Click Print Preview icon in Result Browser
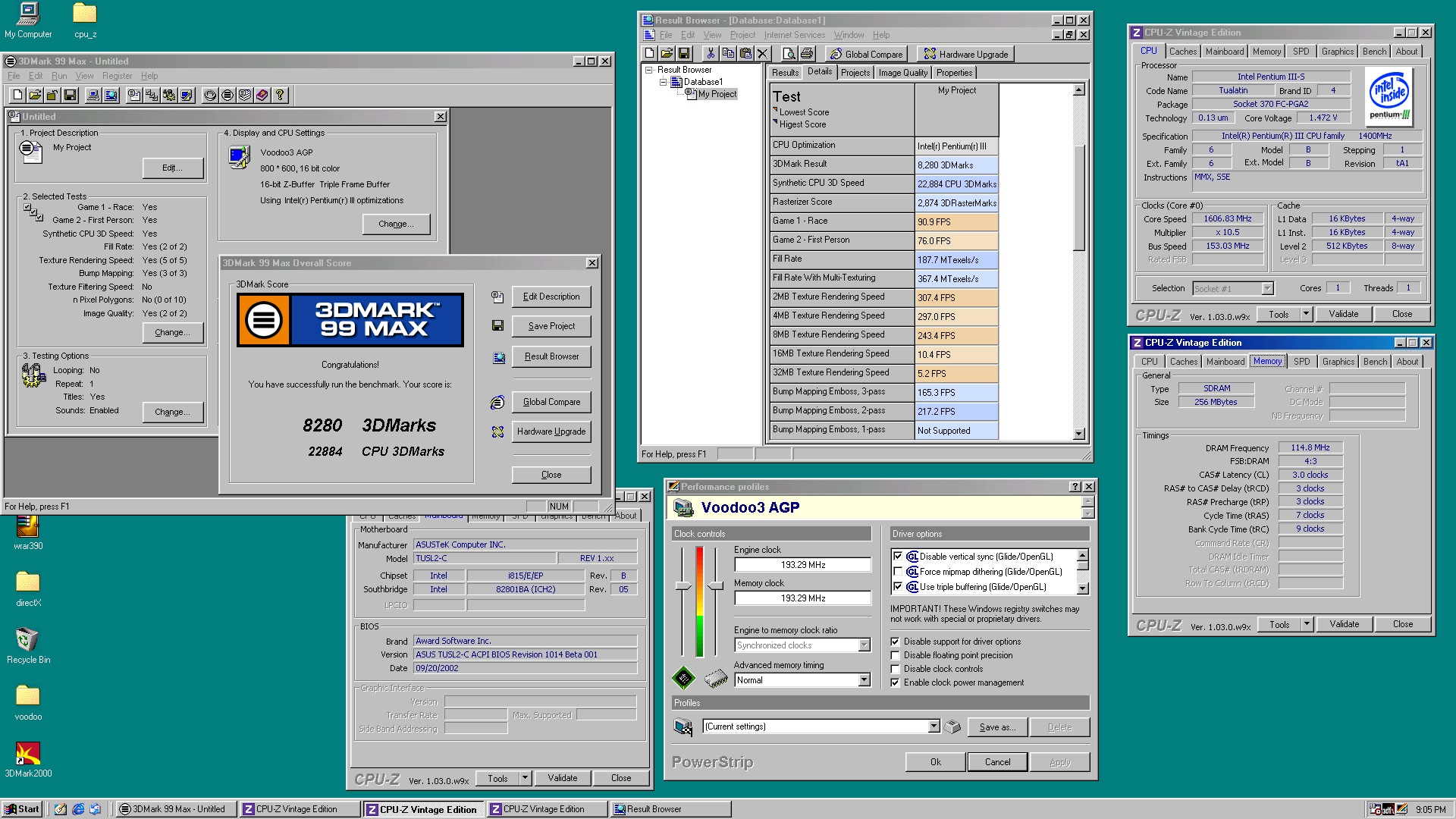Viewport: 1456px width, 819px height. (x=789, y=54)
